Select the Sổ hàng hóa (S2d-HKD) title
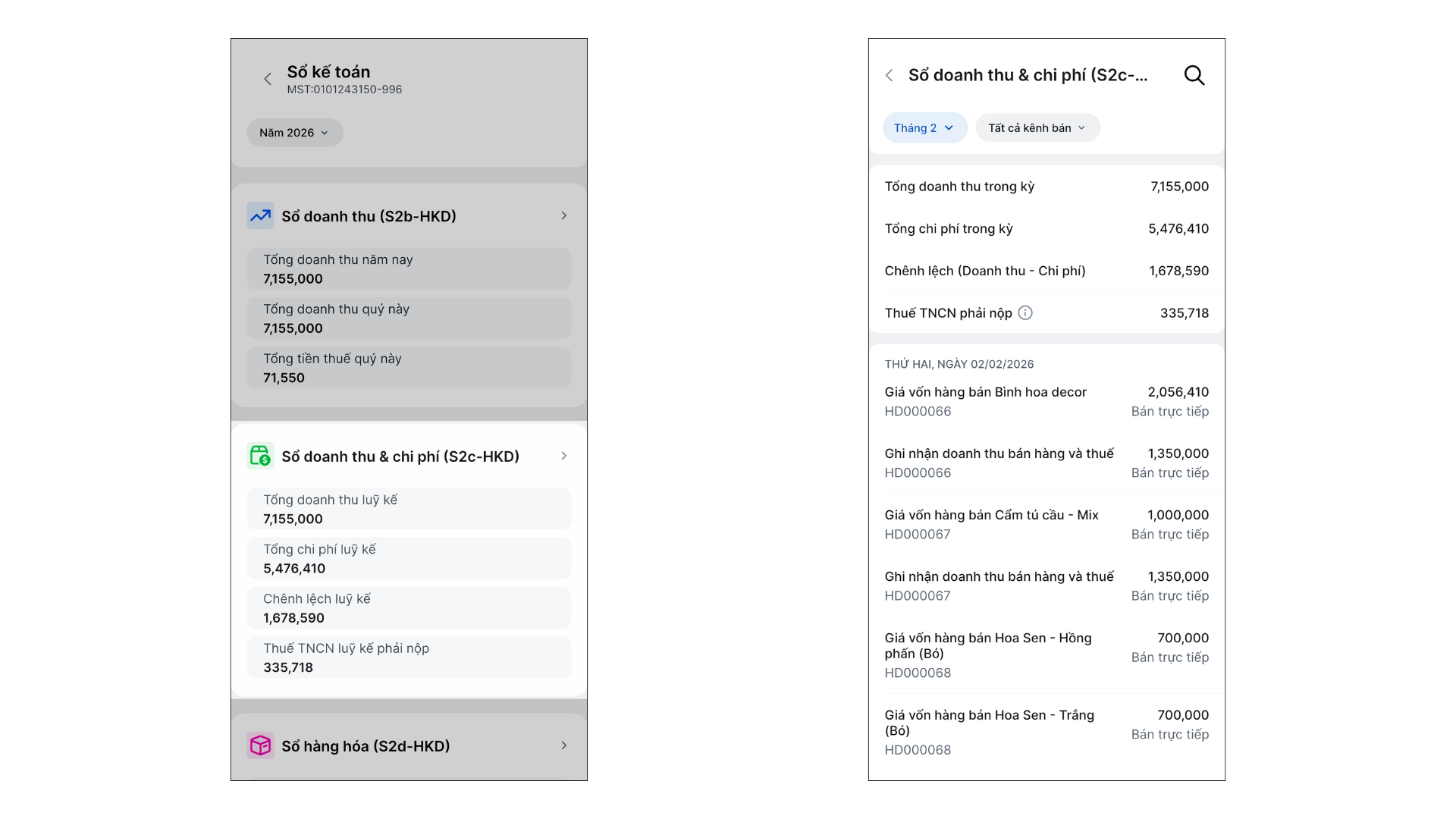Screen dimensions: 1456x819 tap(366, 746)
